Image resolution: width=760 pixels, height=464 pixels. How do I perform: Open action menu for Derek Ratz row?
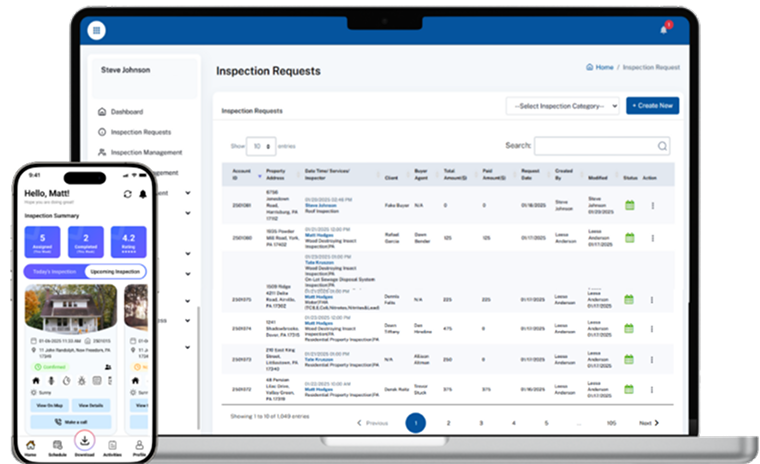click(652, 389)
